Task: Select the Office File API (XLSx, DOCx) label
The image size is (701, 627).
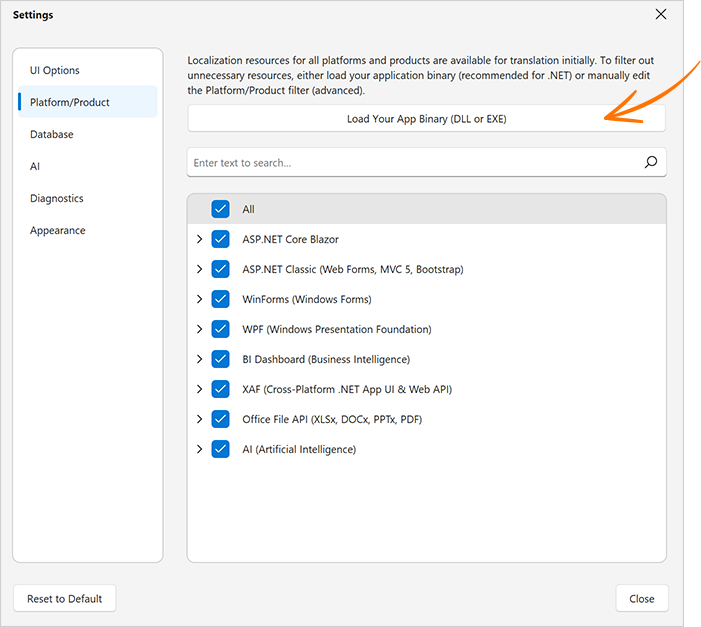Action: (332, 419)
